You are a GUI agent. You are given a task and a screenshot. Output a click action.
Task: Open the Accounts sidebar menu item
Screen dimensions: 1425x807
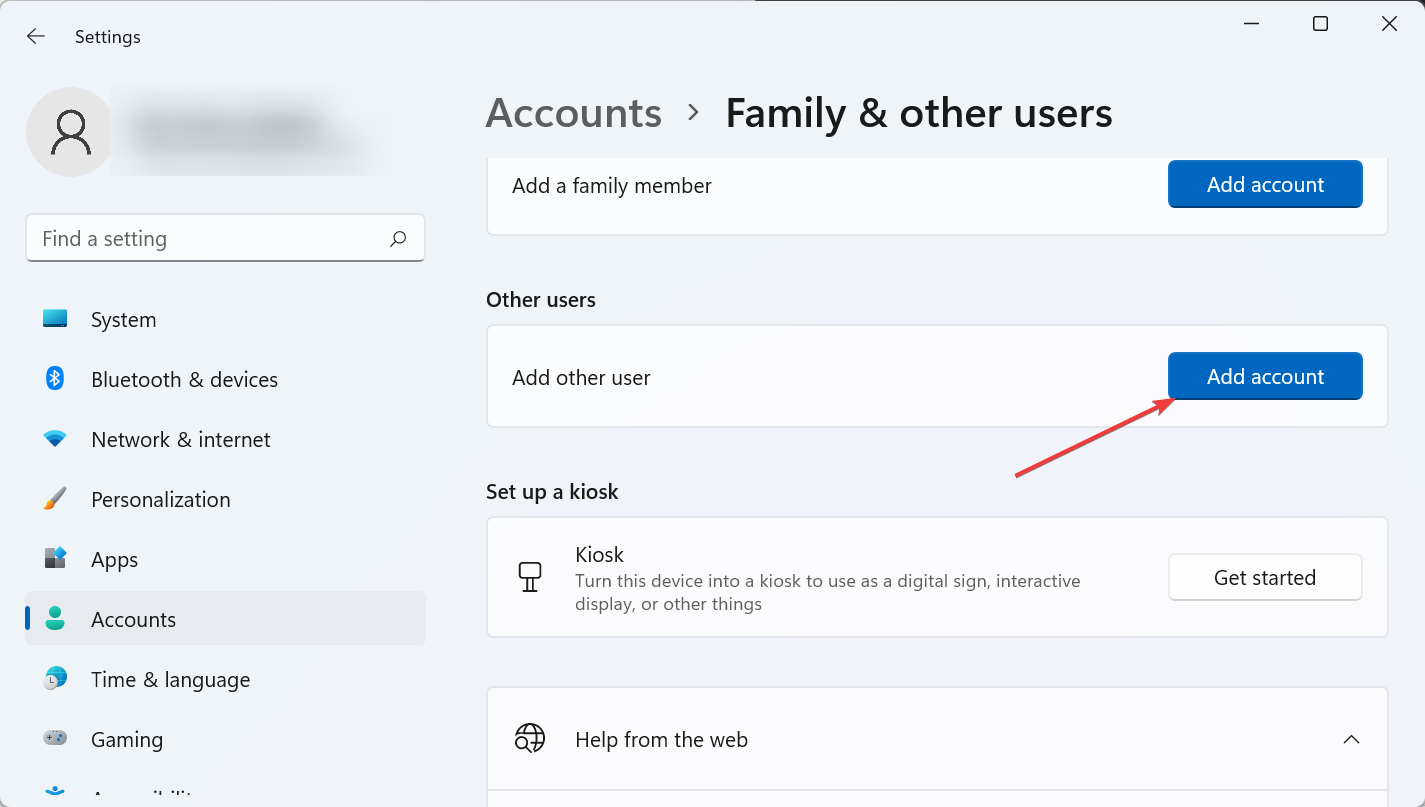click(133, 619)
